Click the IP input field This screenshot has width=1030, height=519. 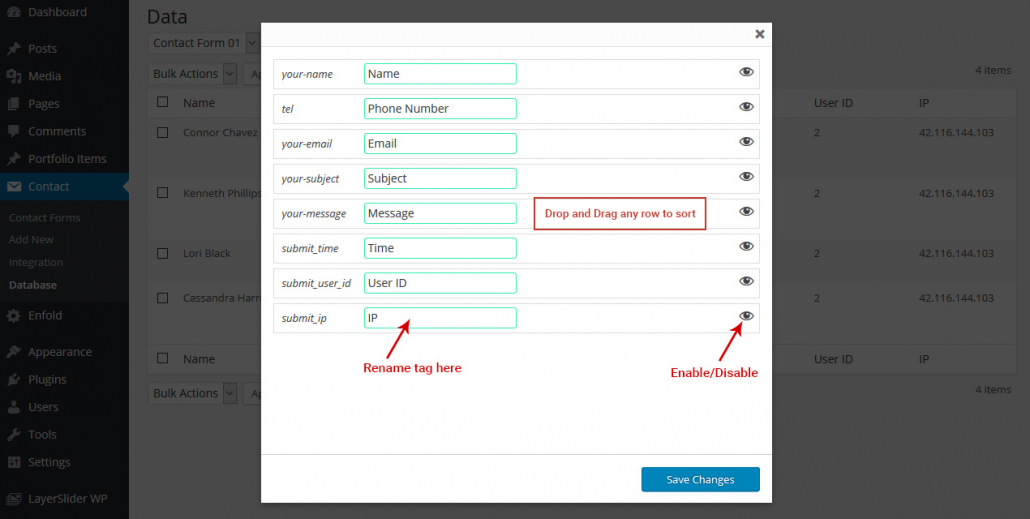pyautogui.click(x=440, y=317)
